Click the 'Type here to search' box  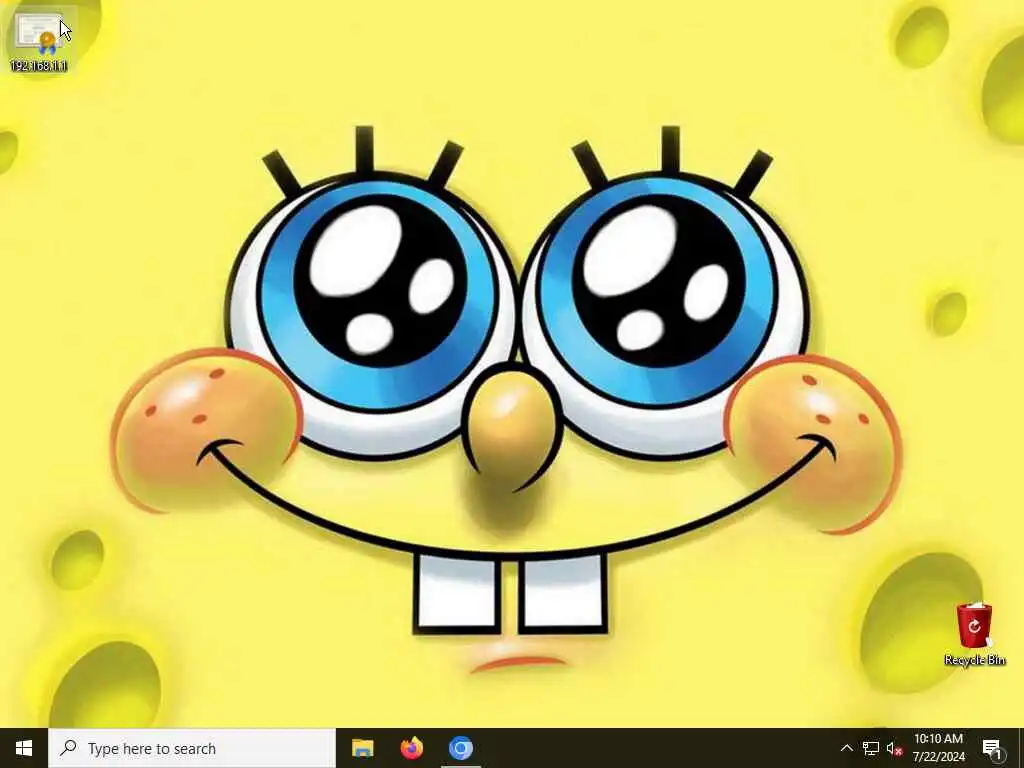192,748
